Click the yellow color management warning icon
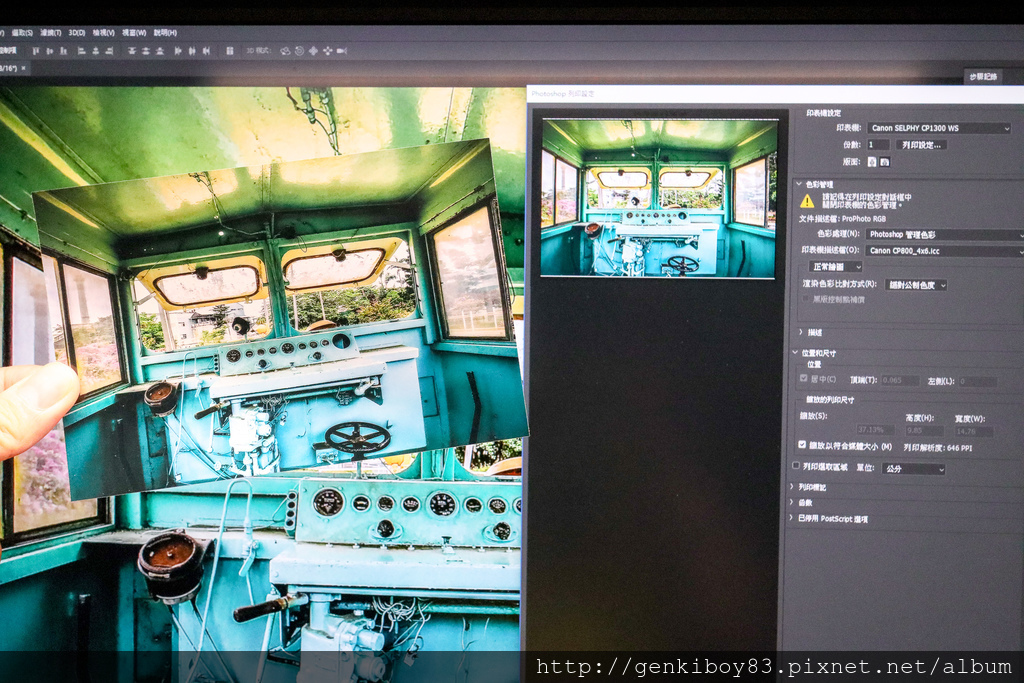Viewport: 1024px width, 683px height. pos(807,201)
